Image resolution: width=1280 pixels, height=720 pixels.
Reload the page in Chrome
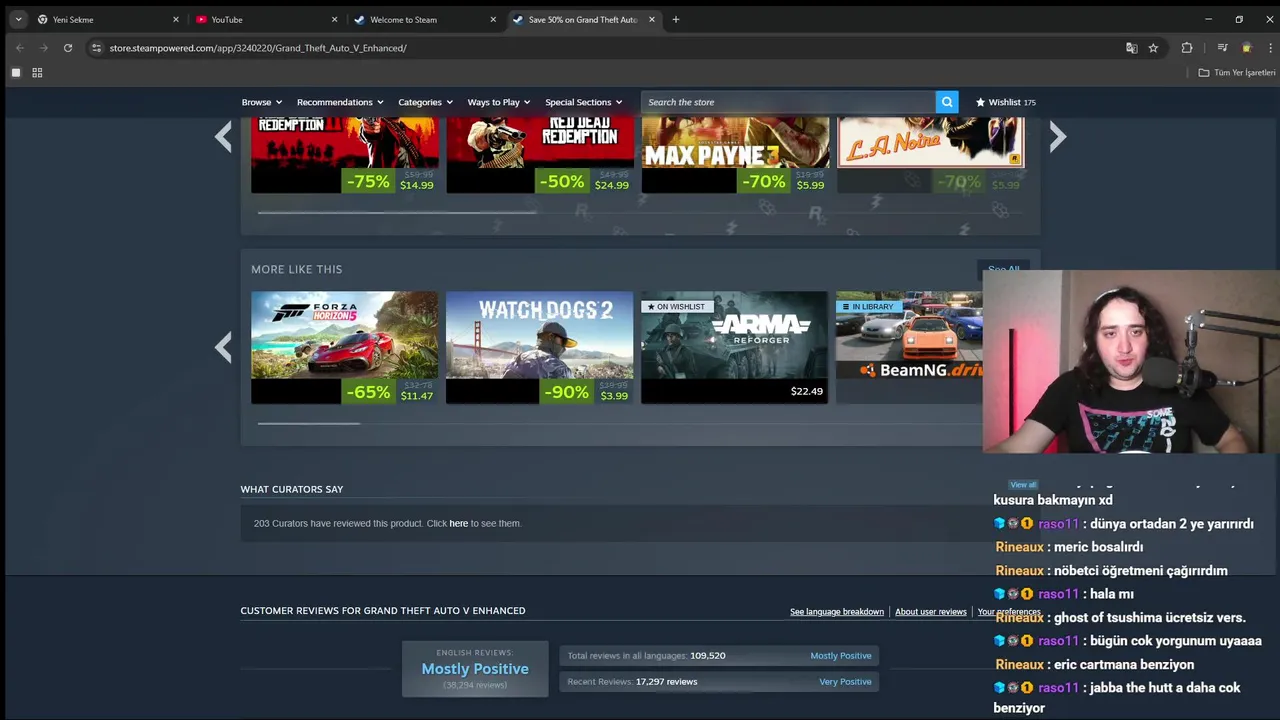pos(68,48)
